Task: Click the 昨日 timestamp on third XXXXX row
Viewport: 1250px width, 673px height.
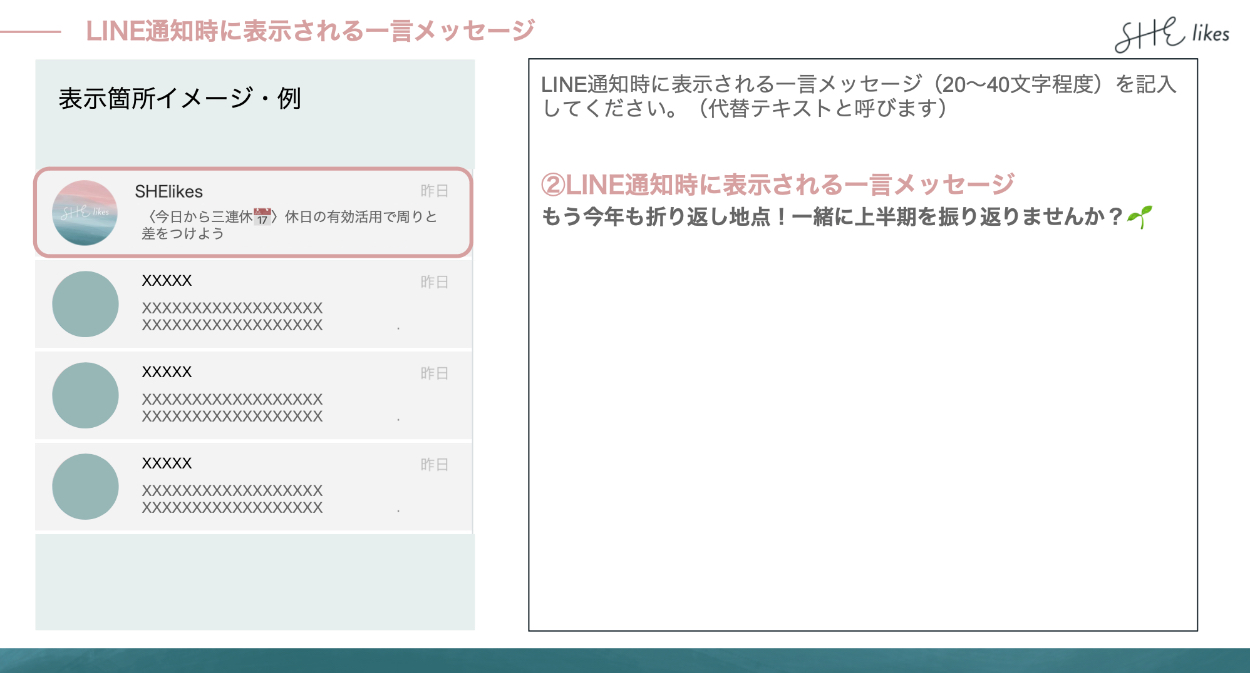Action: point(434,465)
